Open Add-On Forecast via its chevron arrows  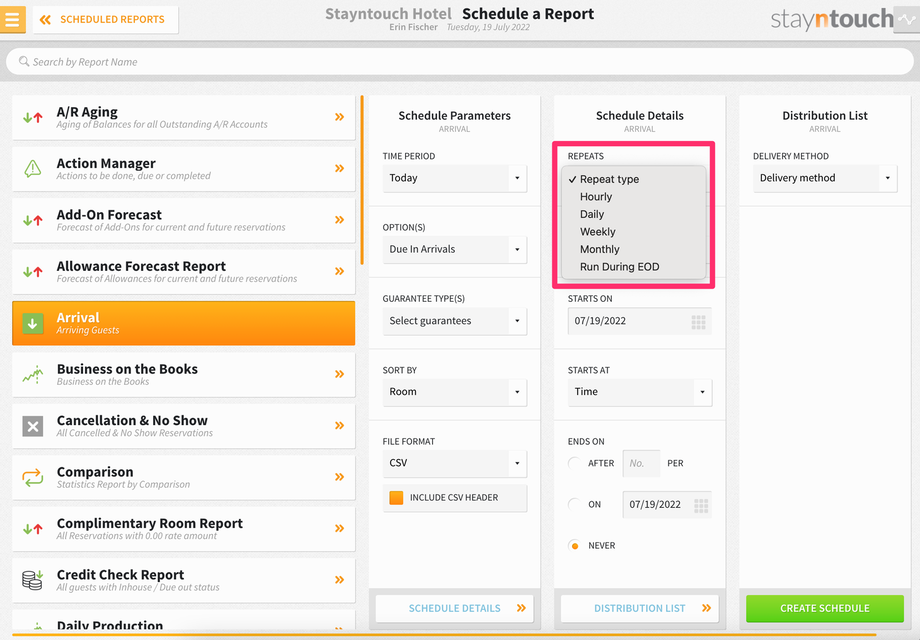click(339, 220)
